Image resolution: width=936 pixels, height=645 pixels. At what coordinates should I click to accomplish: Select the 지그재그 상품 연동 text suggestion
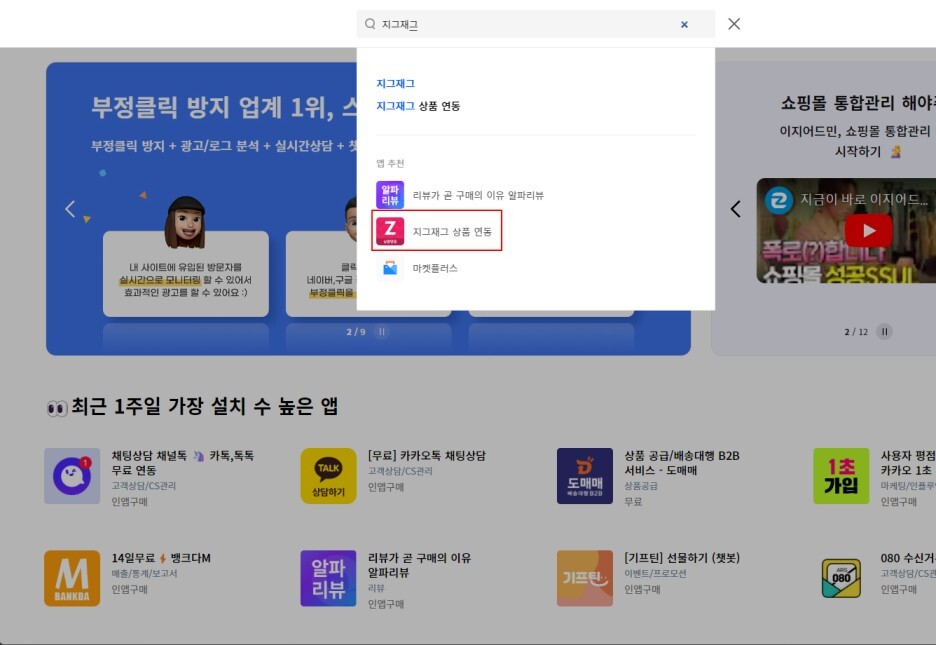[x=418, y=106]
